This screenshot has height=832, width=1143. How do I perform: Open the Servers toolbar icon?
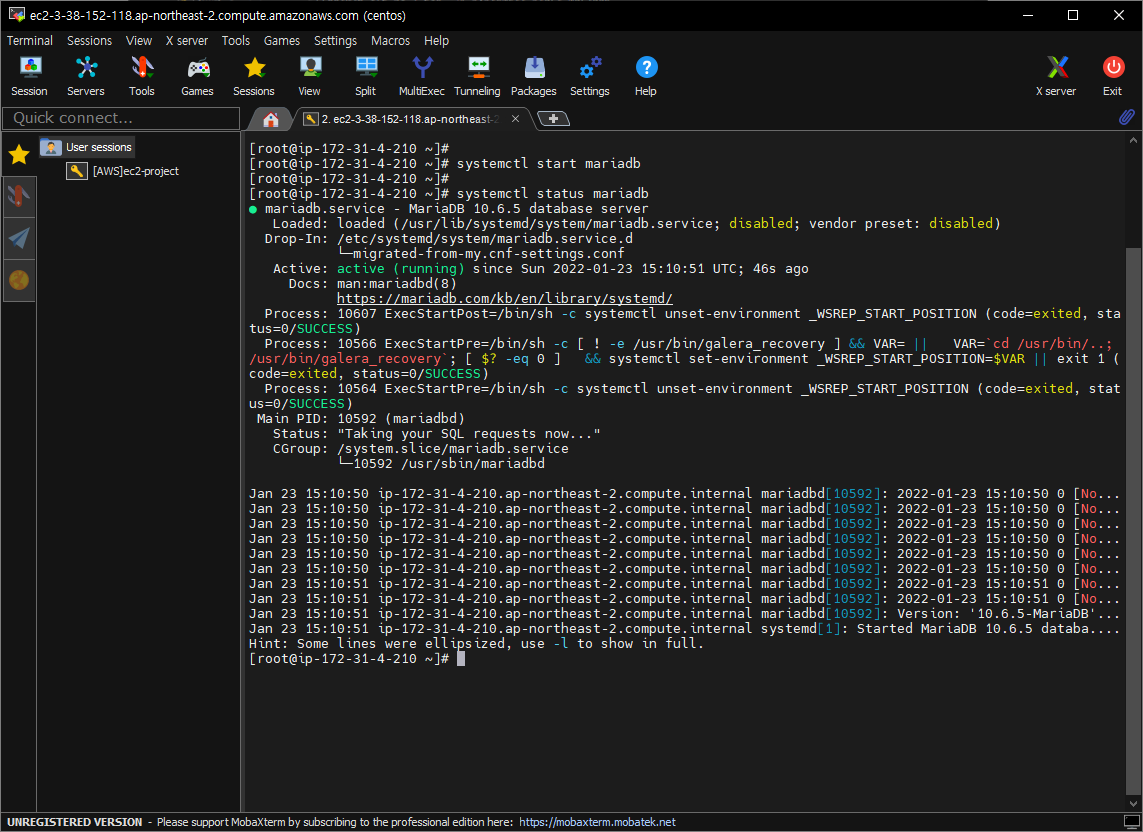click(86, 76)
